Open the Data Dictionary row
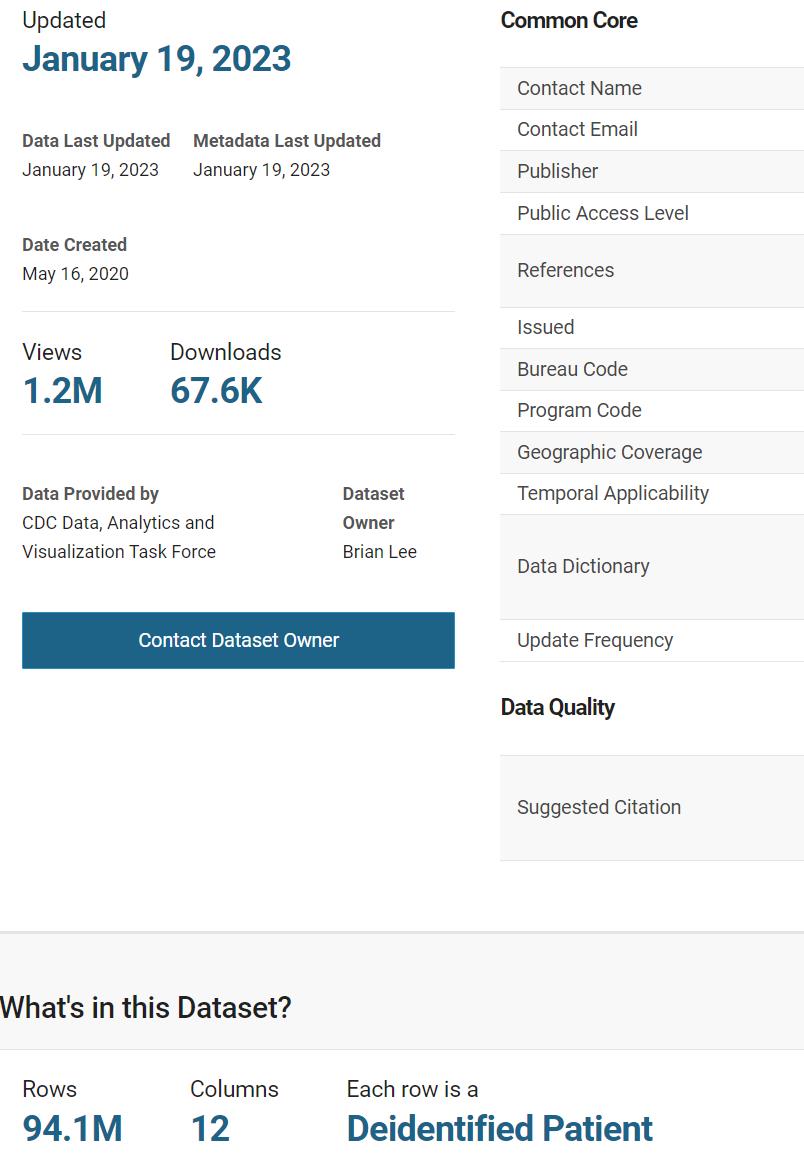 click(583, 566)
